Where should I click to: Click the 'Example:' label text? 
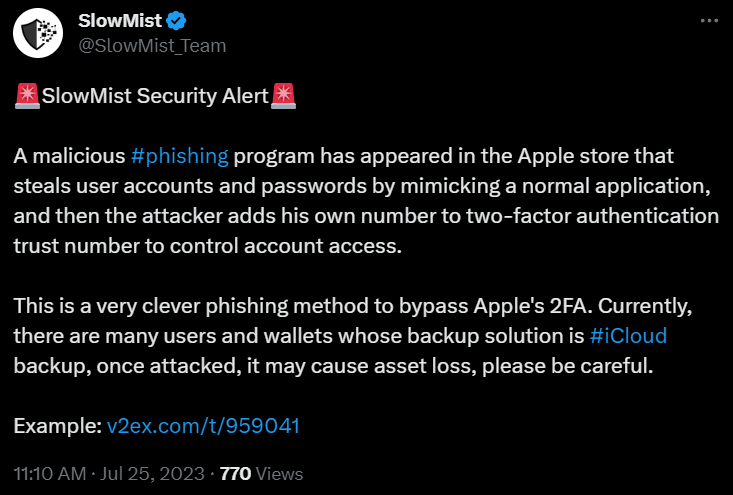click(x=57, y=425)
